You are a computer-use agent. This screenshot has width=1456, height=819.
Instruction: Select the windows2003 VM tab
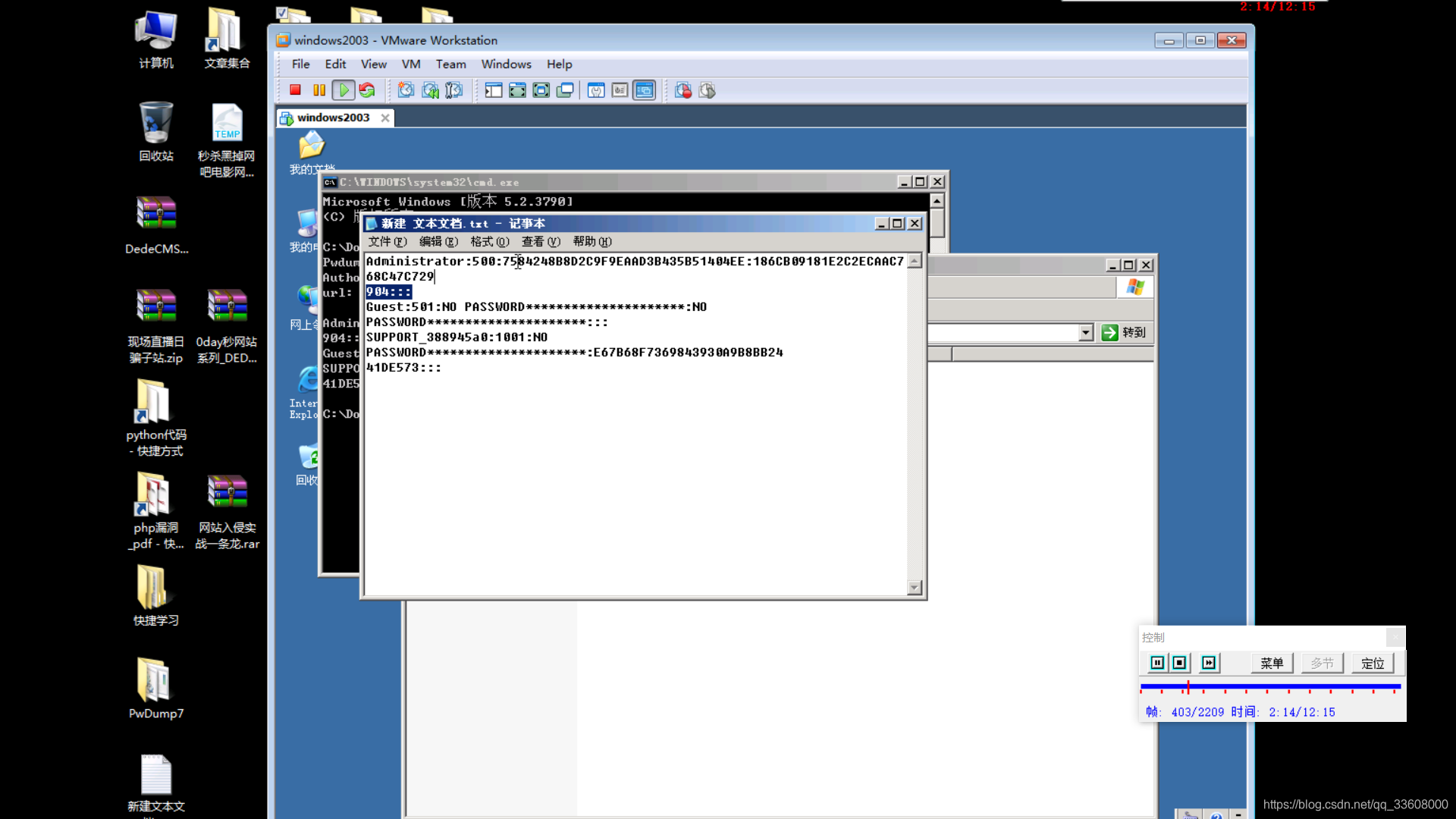tap(333, 118)
